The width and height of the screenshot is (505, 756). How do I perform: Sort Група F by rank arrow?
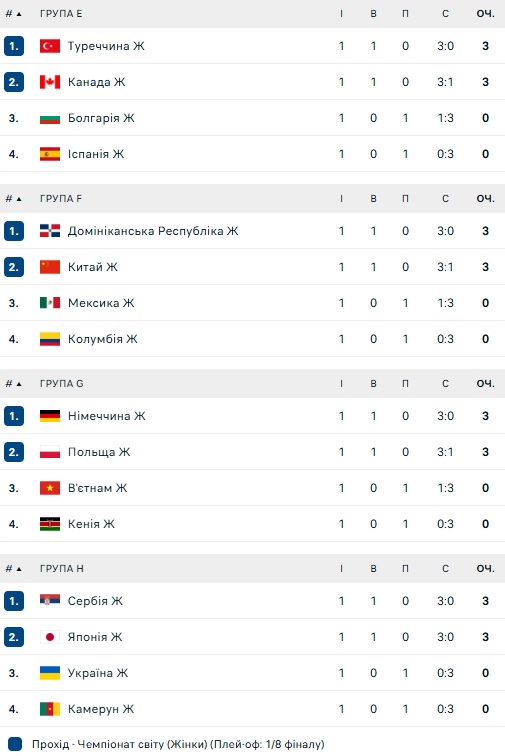19,199
